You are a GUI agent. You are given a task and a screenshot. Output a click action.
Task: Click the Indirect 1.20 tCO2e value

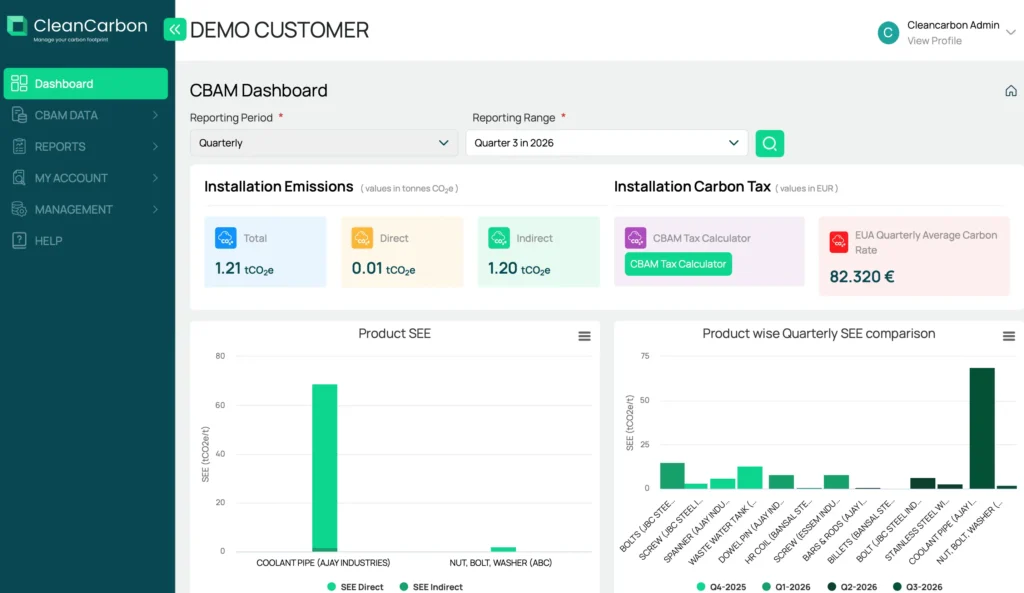[519, 268]
